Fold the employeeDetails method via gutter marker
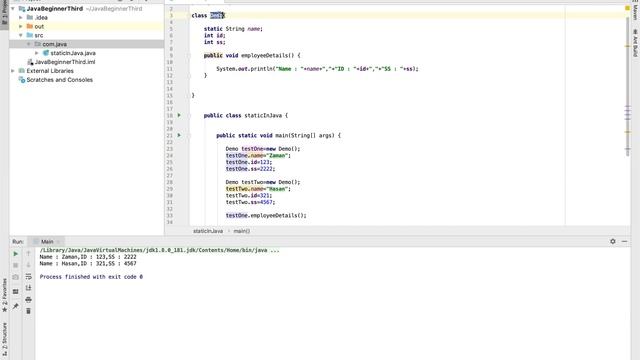This screenshot has width=640, height=360. pyautogui.click(x=189, y=56)
